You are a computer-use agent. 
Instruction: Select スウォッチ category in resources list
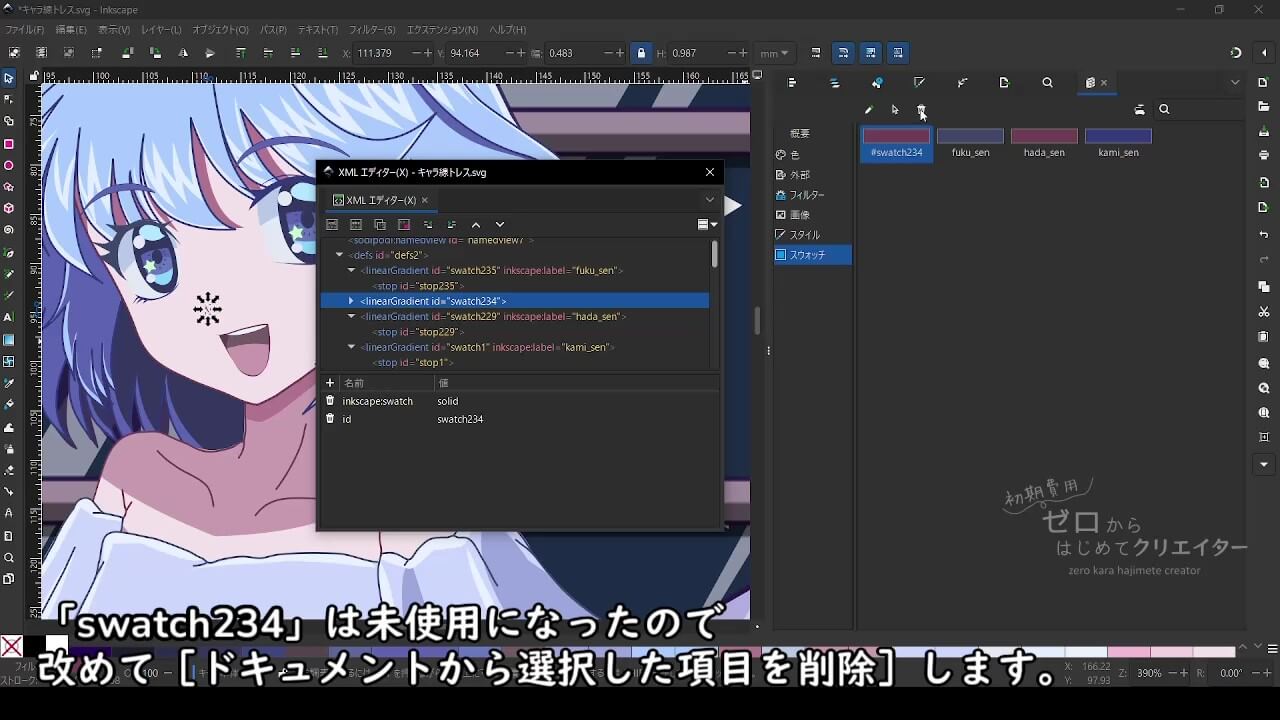click(x=813, y=255)
